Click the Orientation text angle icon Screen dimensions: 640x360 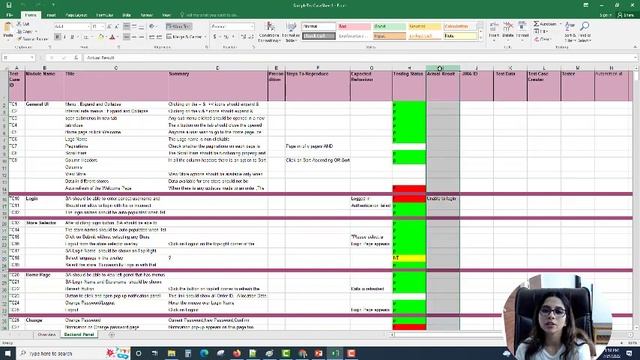(152, 27)
